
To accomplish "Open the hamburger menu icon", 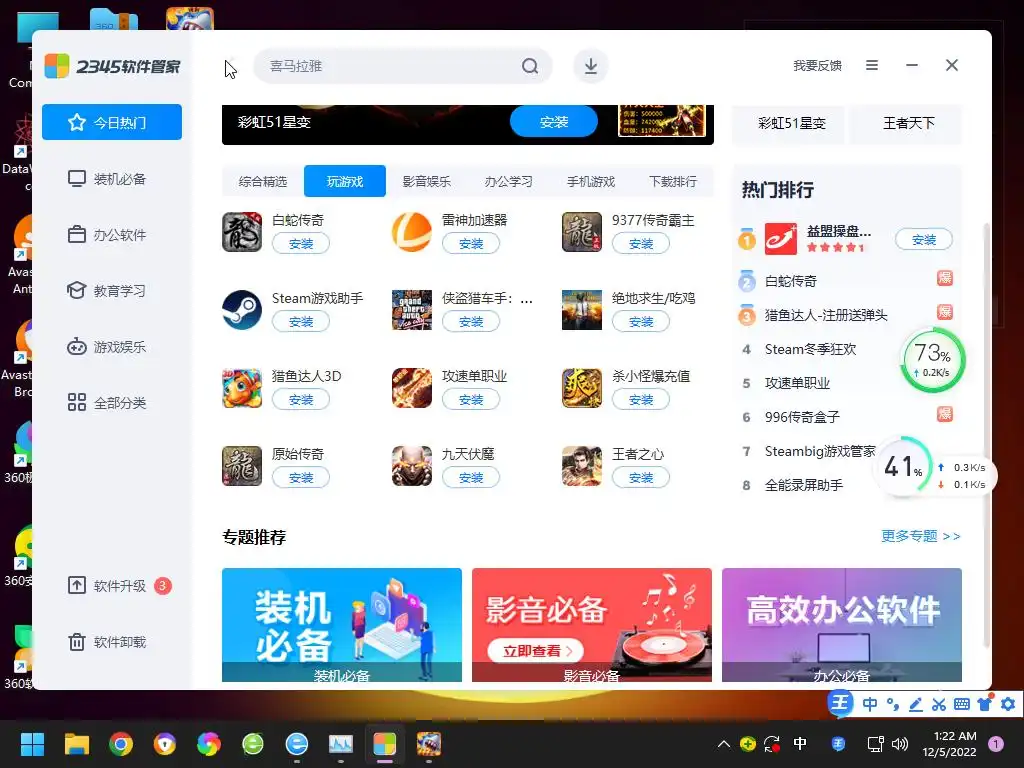I will pyautogui.click(x=872, y=65).
